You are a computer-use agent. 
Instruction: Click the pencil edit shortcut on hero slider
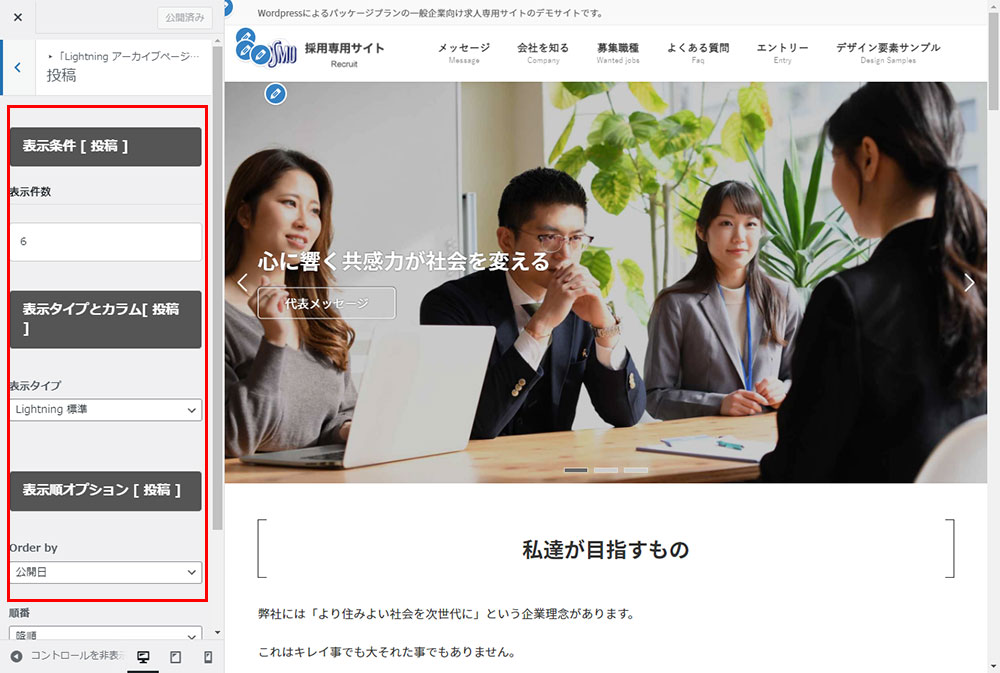point(276,94)
